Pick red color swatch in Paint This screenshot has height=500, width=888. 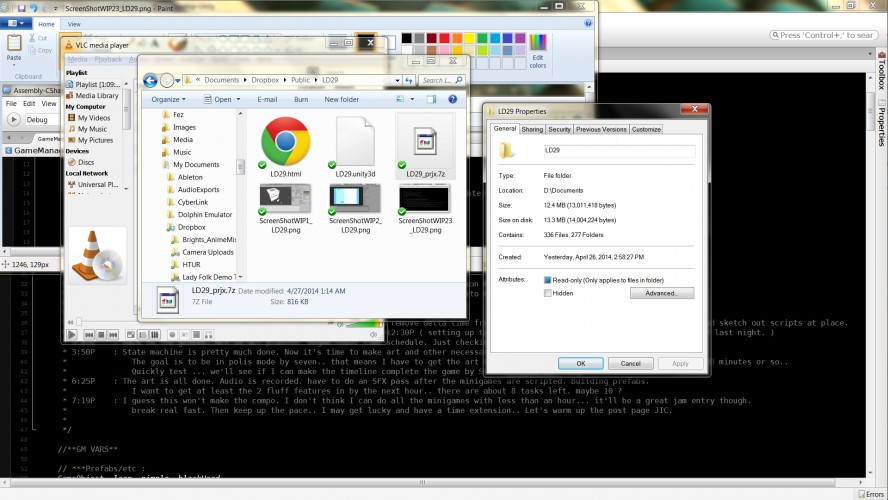click(x=445, y=38)
